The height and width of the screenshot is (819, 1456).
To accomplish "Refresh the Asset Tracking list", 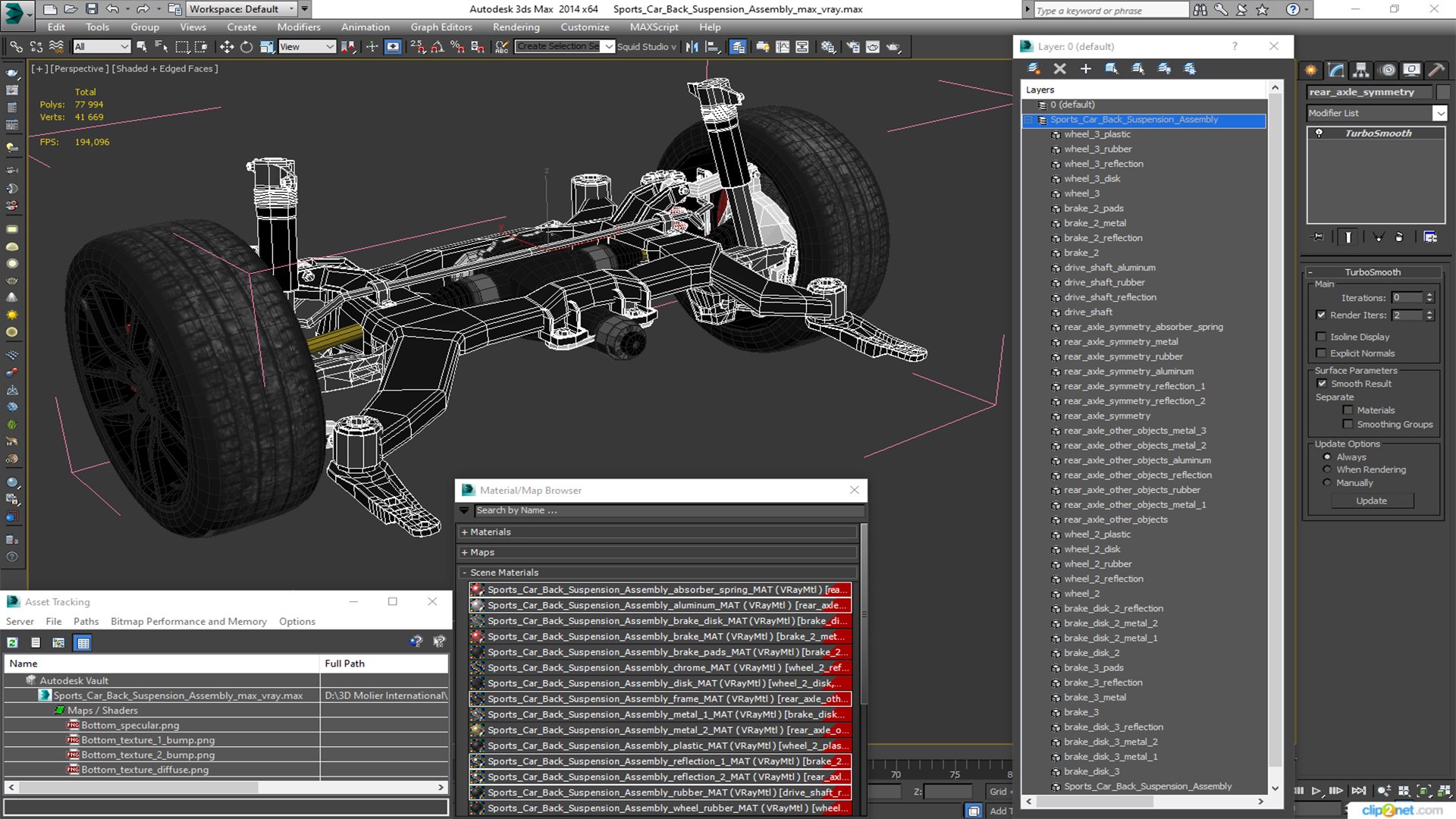I will click(13, 642).
